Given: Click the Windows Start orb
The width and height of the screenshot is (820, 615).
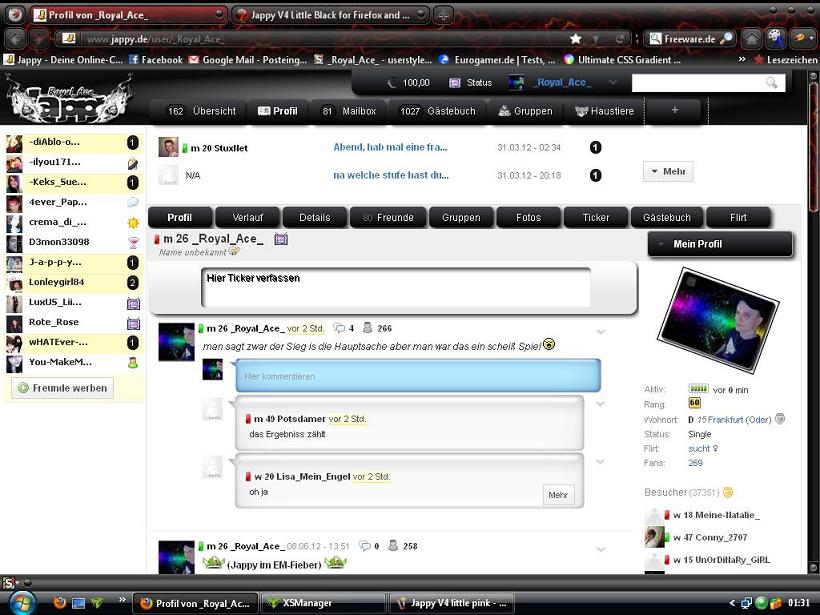Looking at the screenshot, I should pos(22,602).
